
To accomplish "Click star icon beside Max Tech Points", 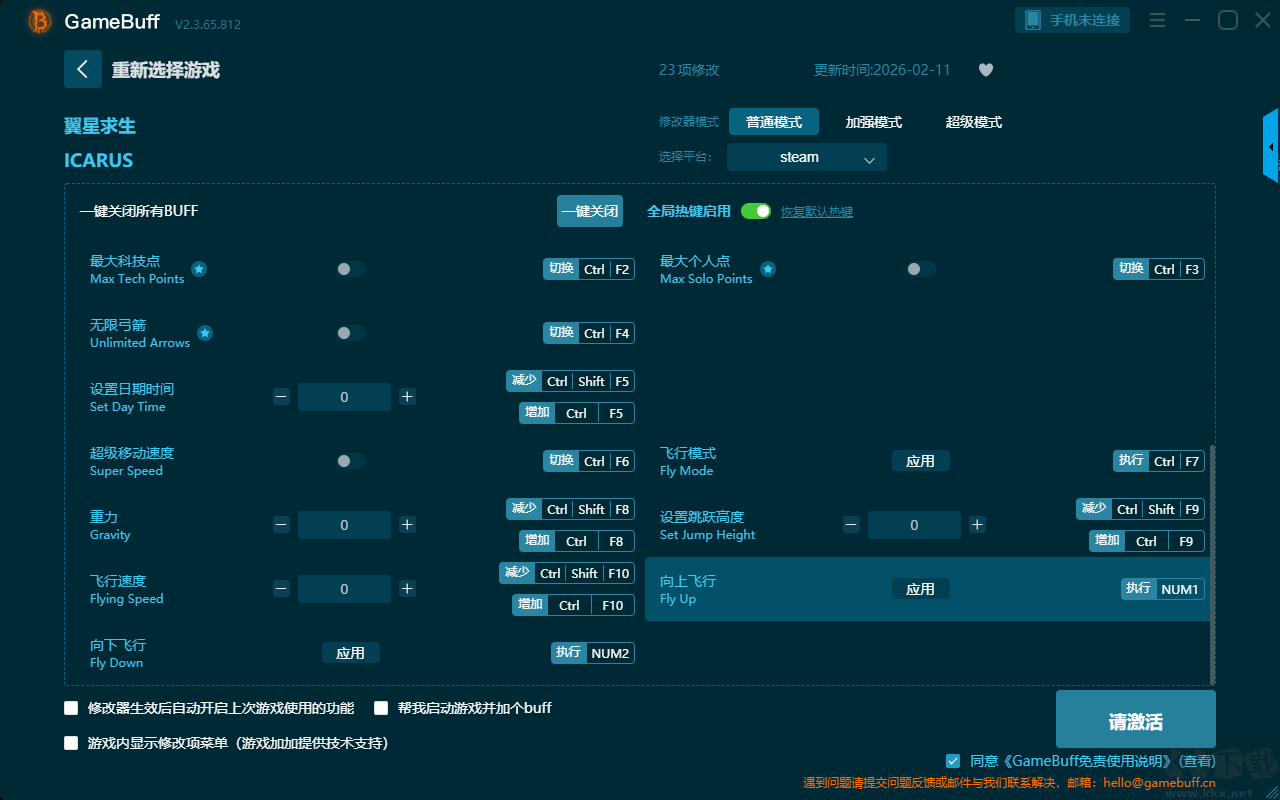I will [x=199, y=269].
